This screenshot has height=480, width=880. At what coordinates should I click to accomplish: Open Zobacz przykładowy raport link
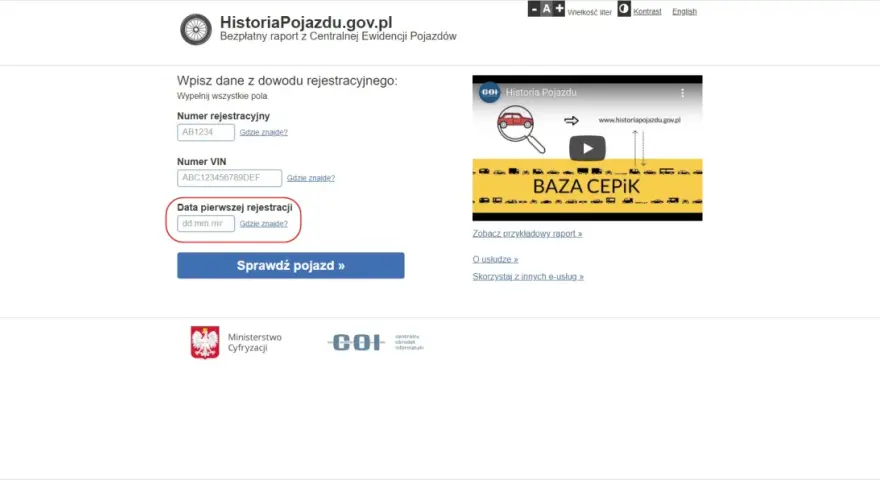(x=527, y=234)
